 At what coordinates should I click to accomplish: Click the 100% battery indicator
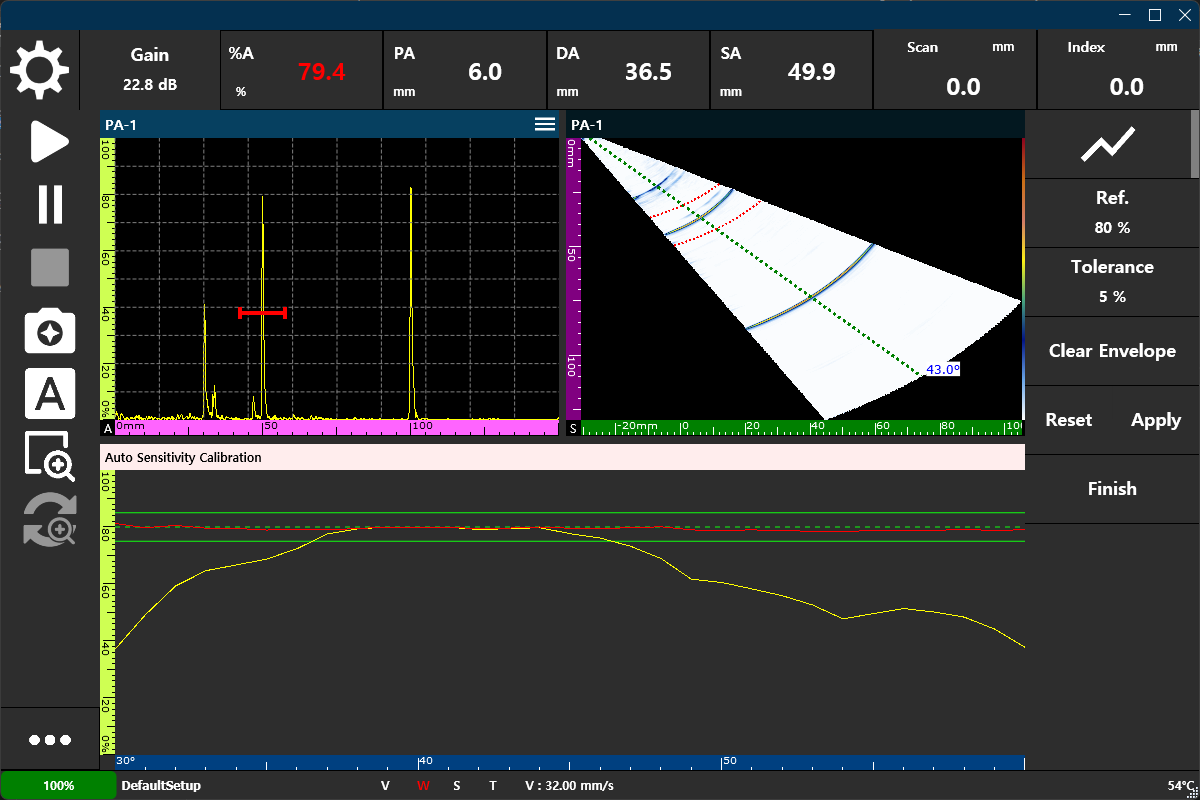[x=58, y=785]
